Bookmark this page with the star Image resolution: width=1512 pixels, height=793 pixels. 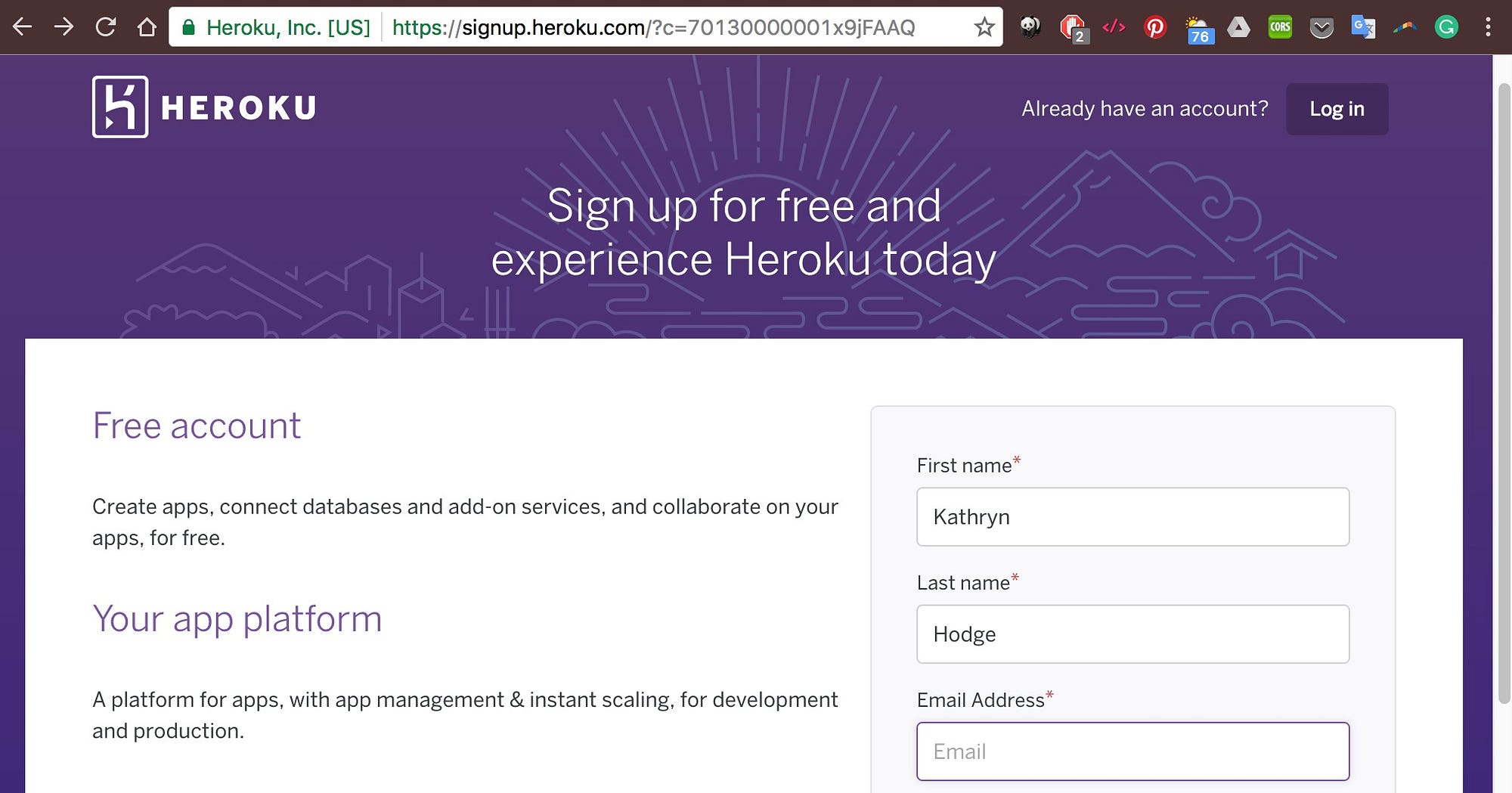tap(984, 28)
